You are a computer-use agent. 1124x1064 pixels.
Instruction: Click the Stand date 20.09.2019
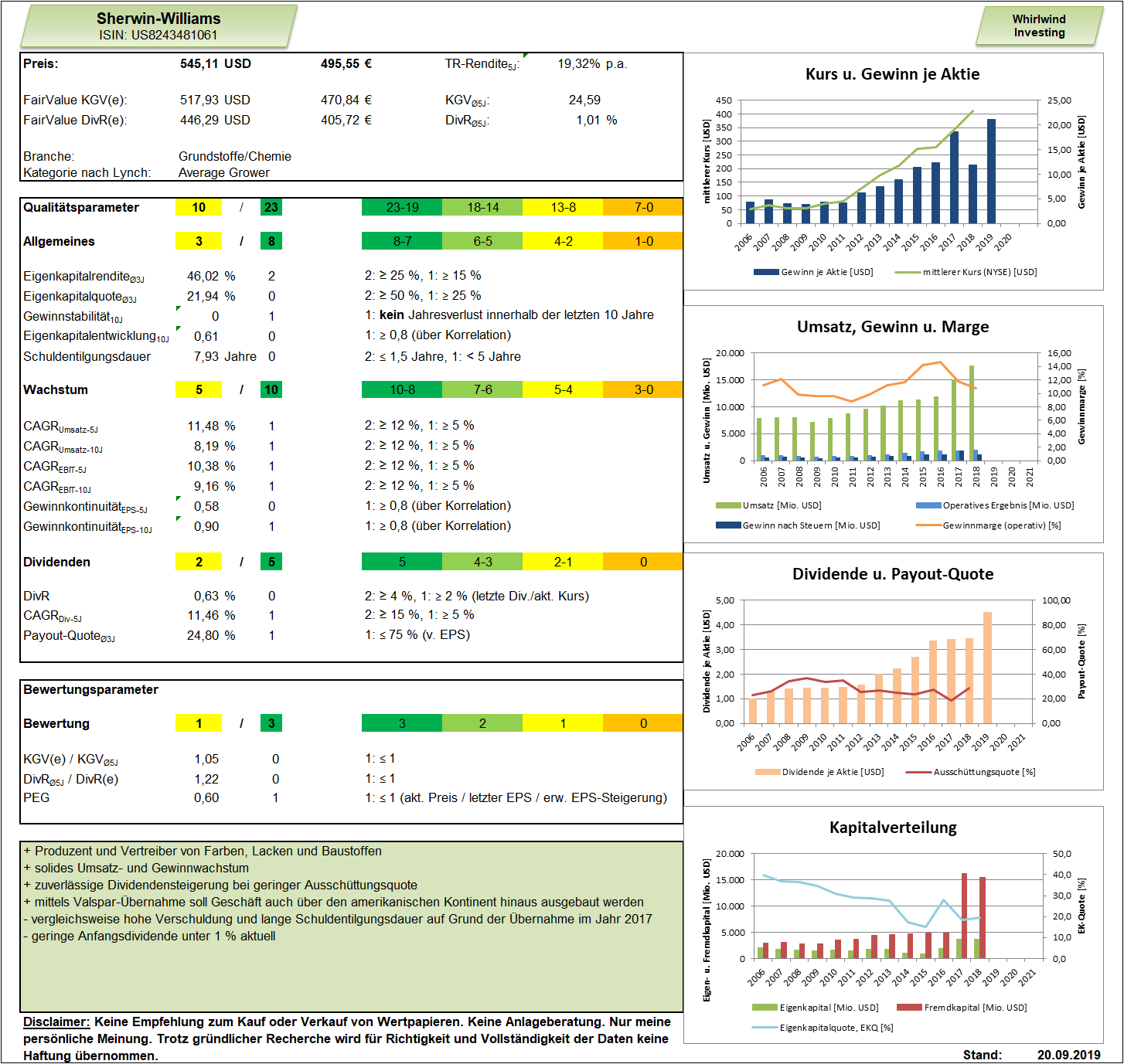click(x=1069, y=1055)
